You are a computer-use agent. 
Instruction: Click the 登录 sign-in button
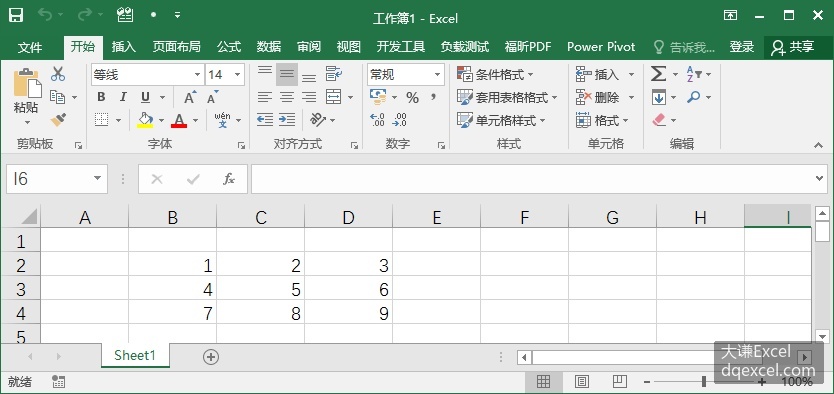[x=741, y=47]
